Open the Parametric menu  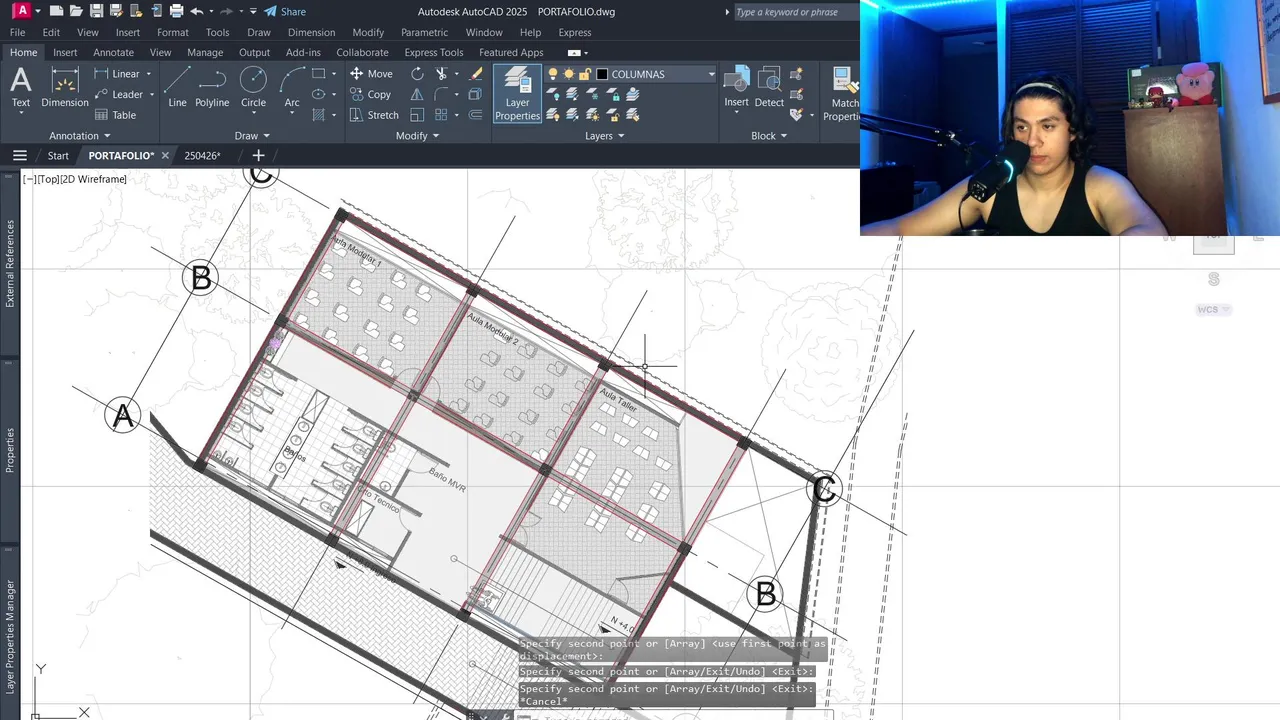pos(424,32)
